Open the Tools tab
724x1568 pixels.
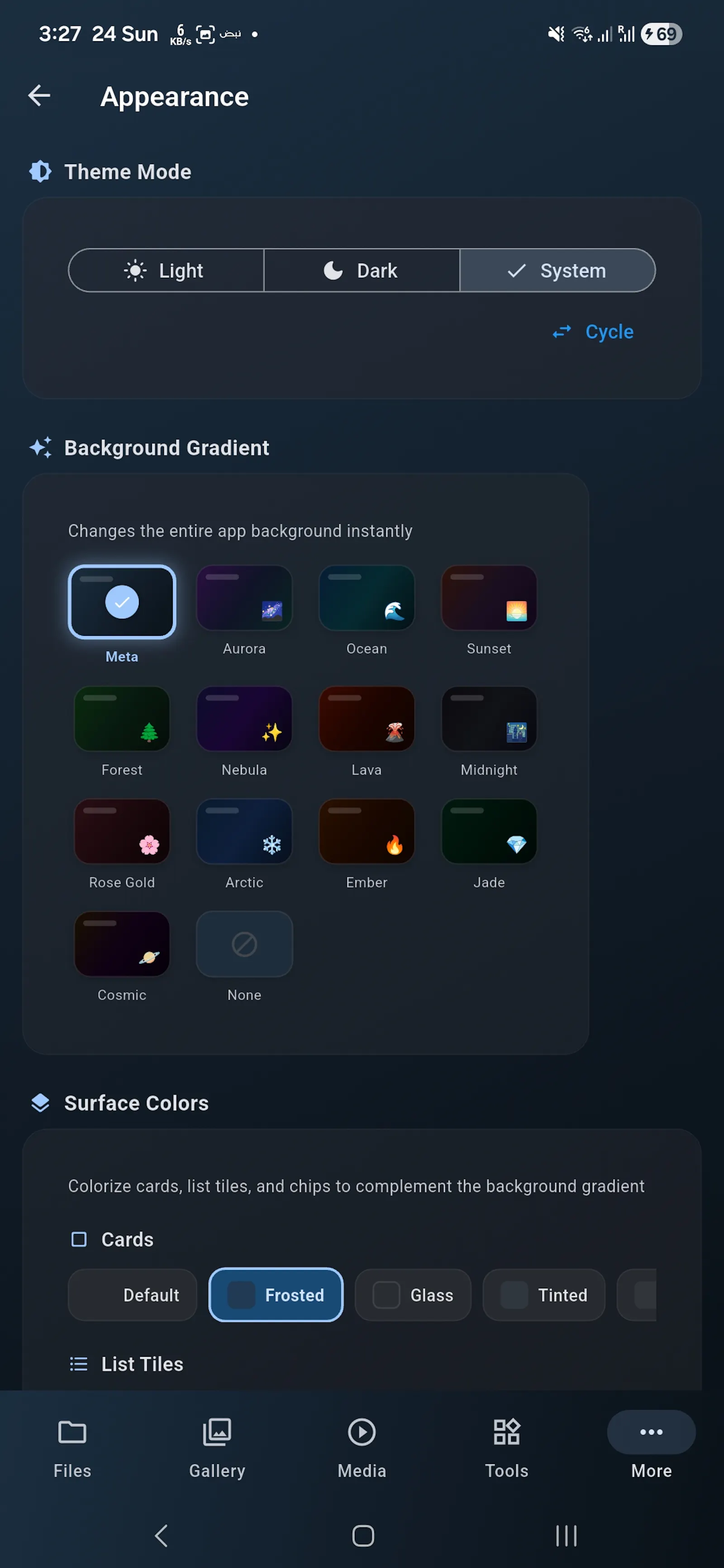pyautogui.click(x=507, y=1448)
